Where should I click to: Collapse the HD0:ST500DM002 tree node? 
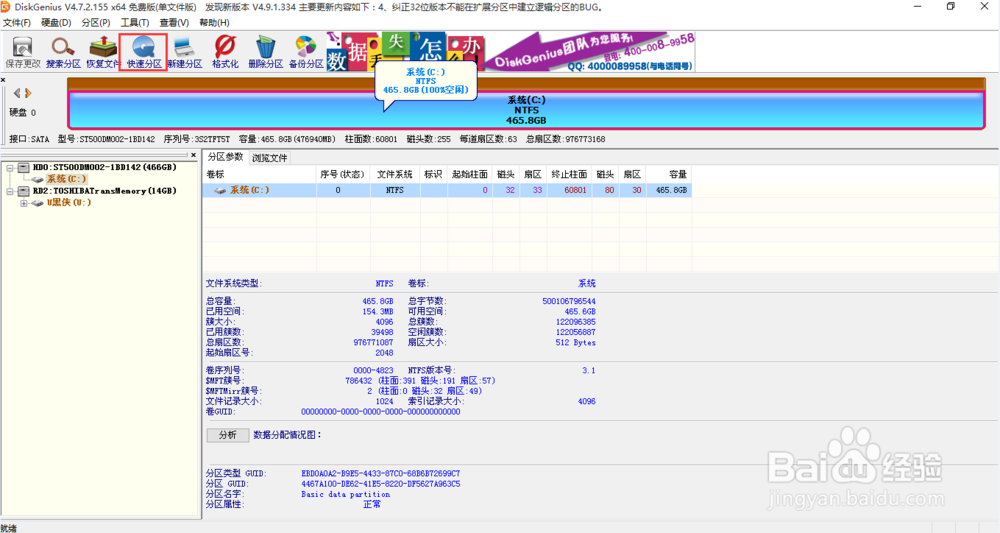[10, 168]
